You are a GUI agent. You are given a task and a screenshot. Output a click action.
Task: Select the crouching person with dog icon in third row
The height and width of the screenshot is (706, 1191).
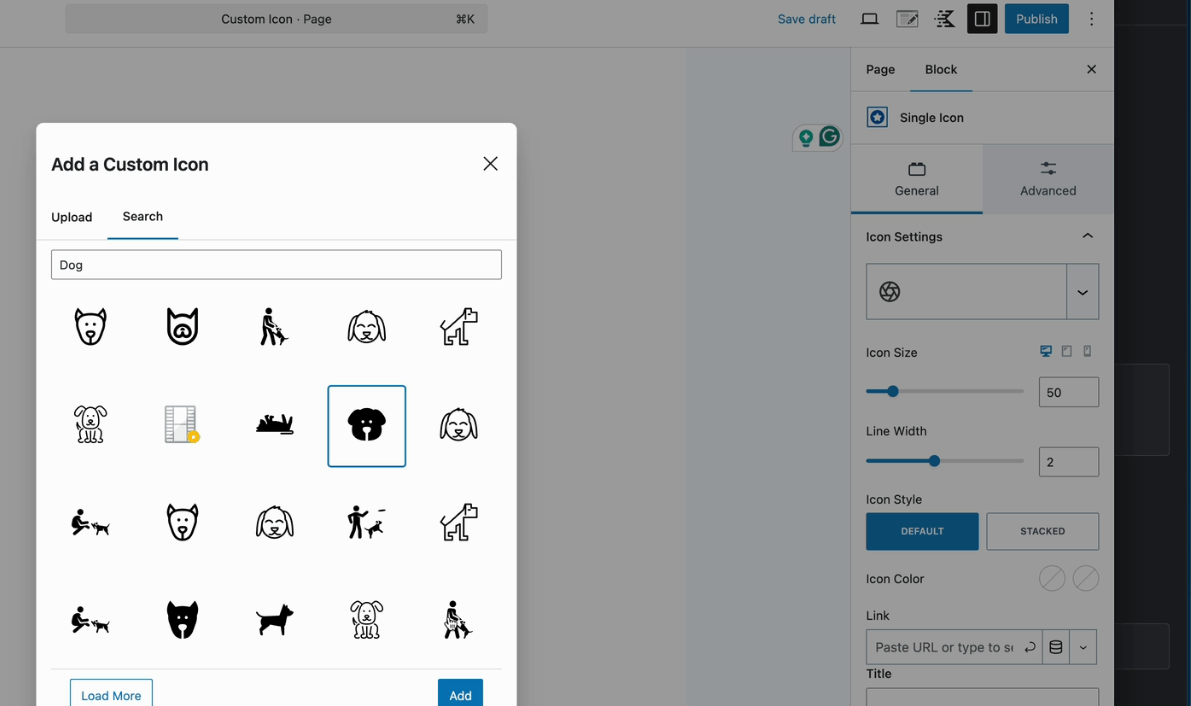pos(90,523)
